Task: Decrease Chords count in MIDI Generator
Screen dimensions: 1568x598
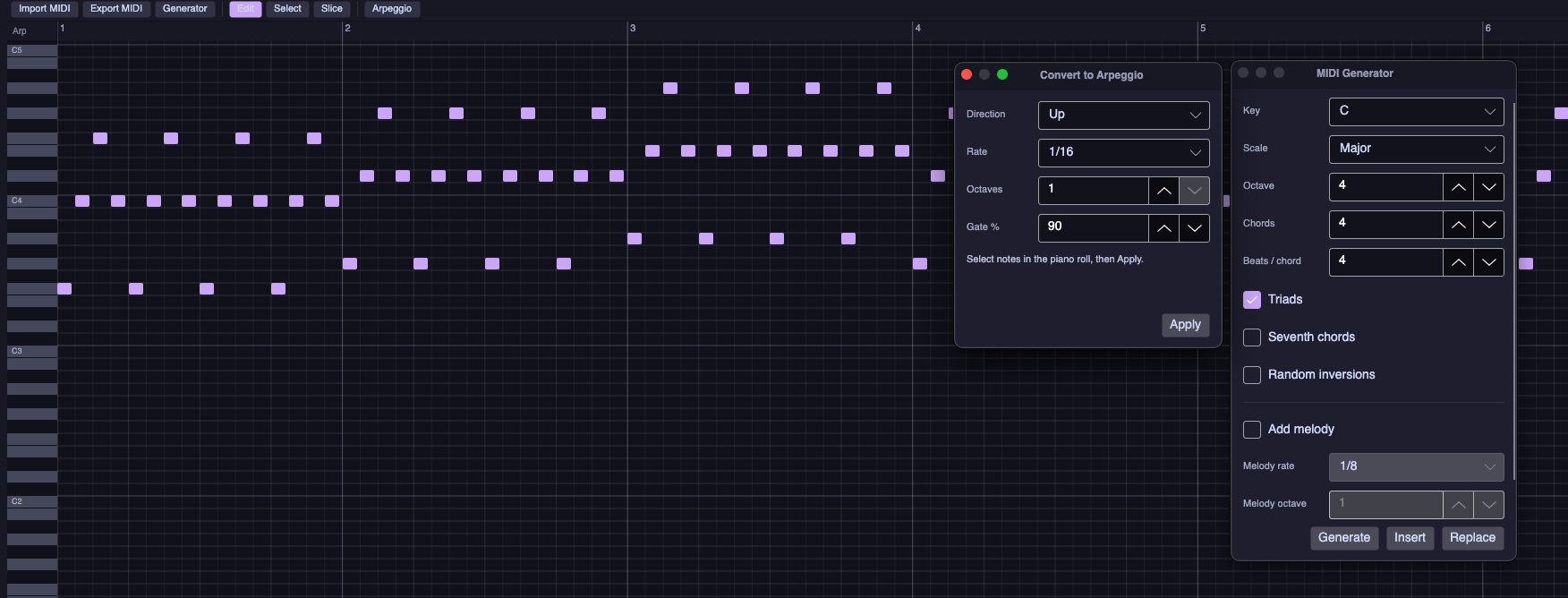Action: 1488,225
